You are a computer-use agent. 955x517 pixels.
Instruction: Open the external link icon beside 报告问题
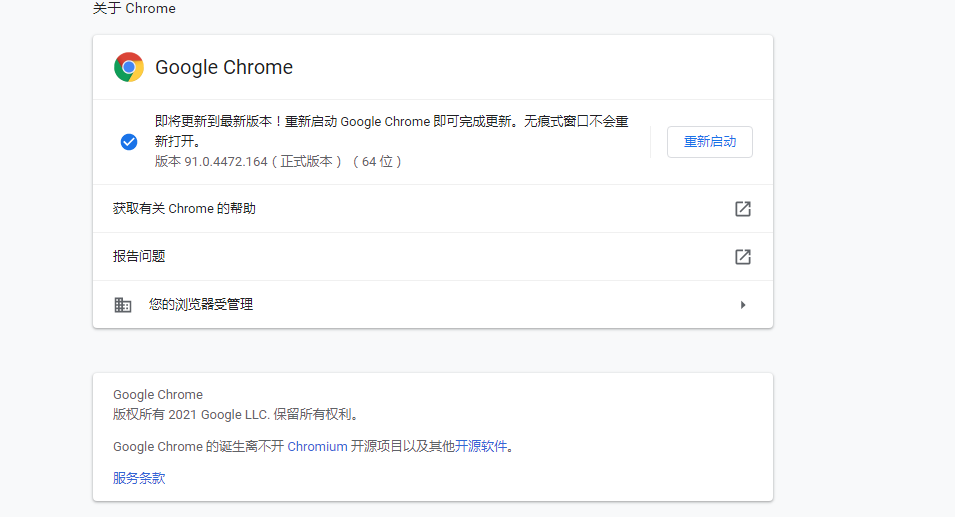click(x=742, y=256)
